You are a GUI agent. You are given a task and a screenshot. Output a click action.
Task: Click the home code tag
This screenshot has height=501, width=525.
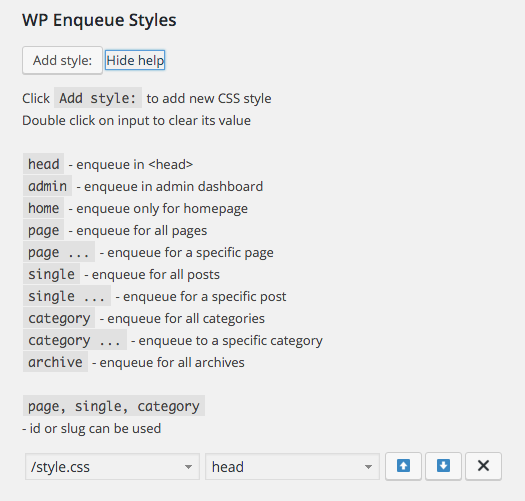pos(44,208)
